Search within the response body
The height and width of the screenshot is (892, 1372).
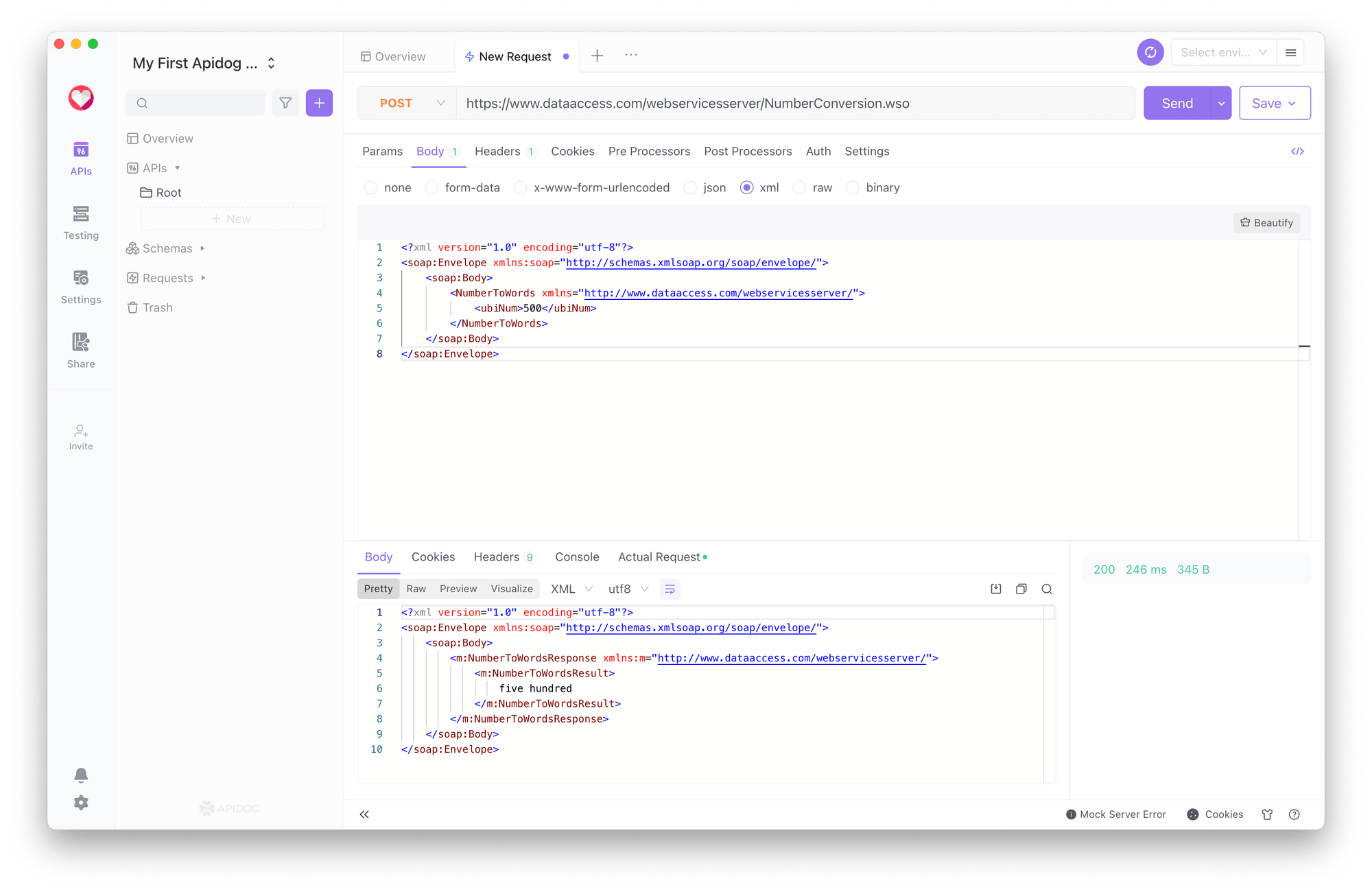1047,589
